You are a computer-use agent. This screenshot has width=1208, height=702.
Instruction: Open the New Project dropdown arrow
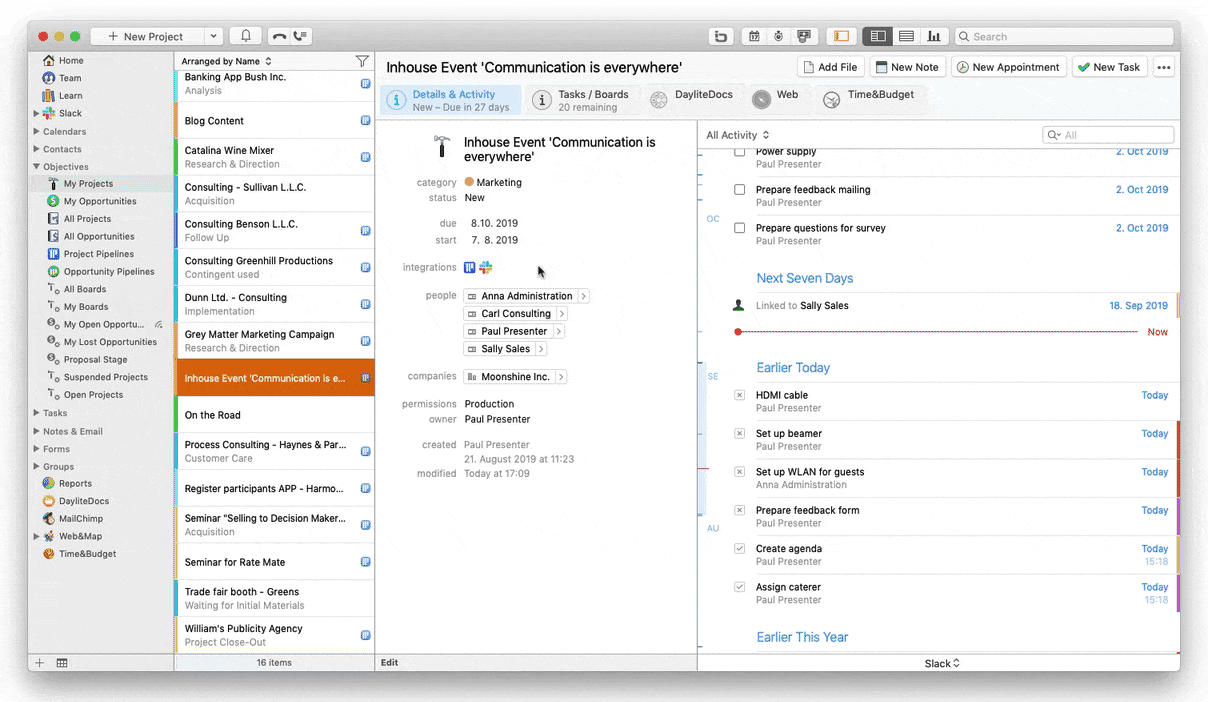213,36
